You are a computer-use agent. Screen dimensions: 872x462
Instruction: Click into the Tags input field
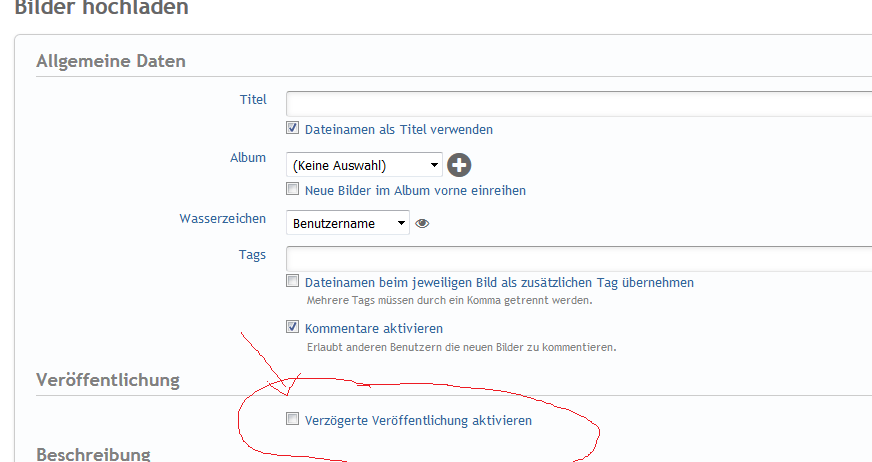tap(578, 259)
